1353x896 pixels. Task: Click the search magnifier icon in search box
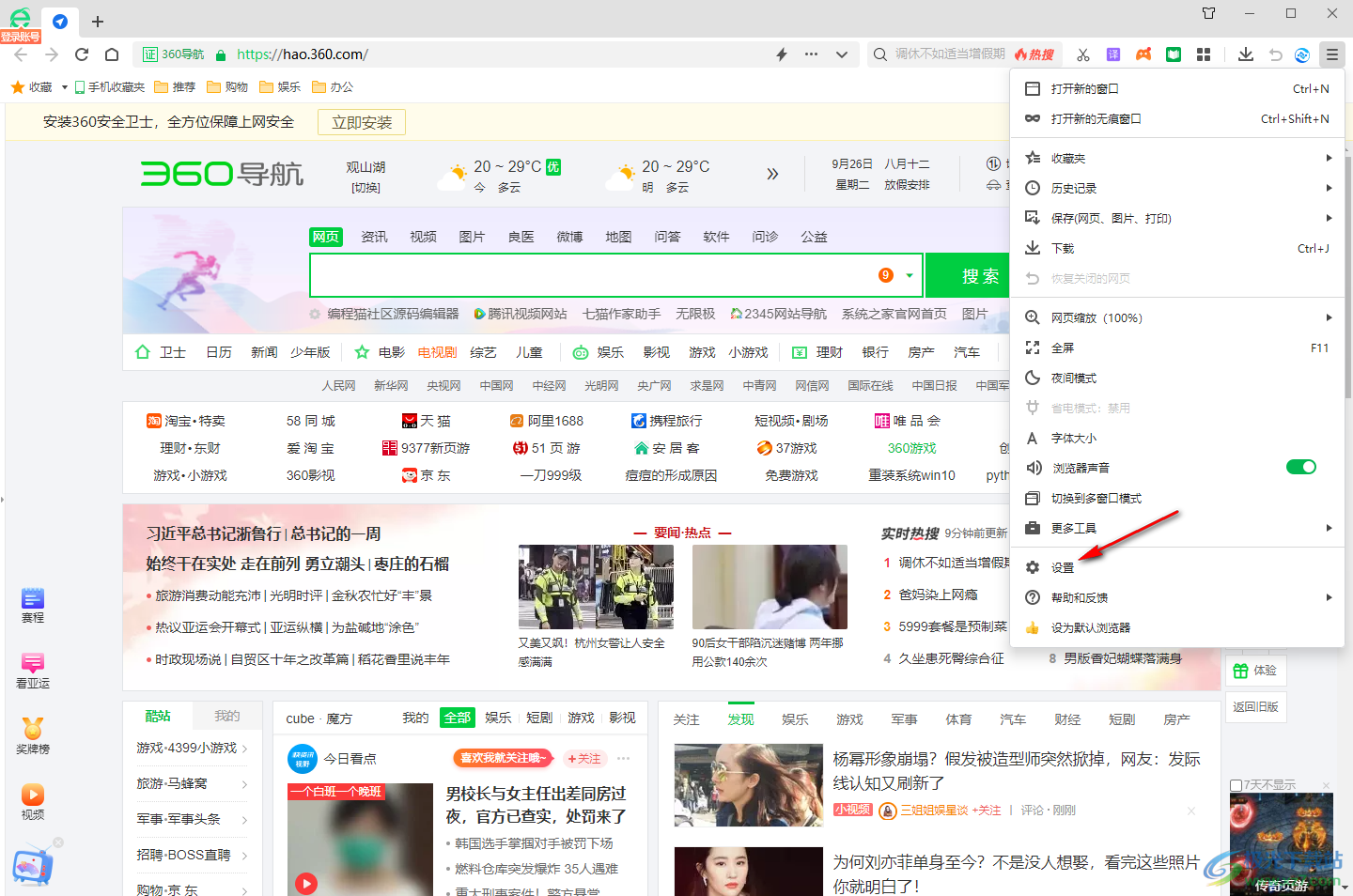tap(879, 54)
